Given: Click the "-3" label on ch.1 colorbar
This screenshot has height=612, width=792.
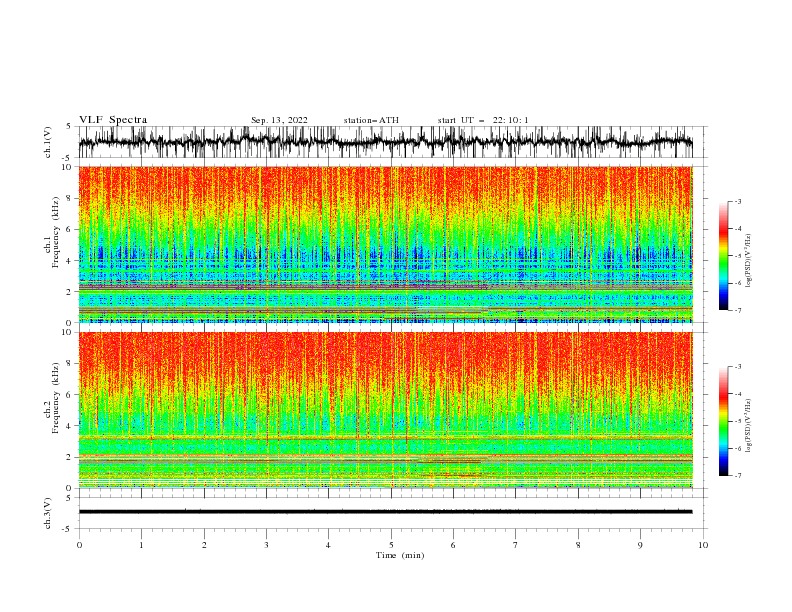Looking at the screenshot, I should pyautogui.click(x=738, y=201).
